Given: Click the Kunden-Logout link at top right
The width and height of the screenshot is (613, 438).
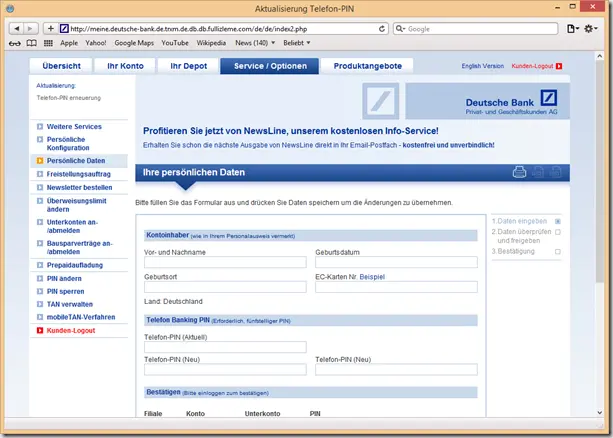Looking at the screenshot, I should (x=532, y=66).
